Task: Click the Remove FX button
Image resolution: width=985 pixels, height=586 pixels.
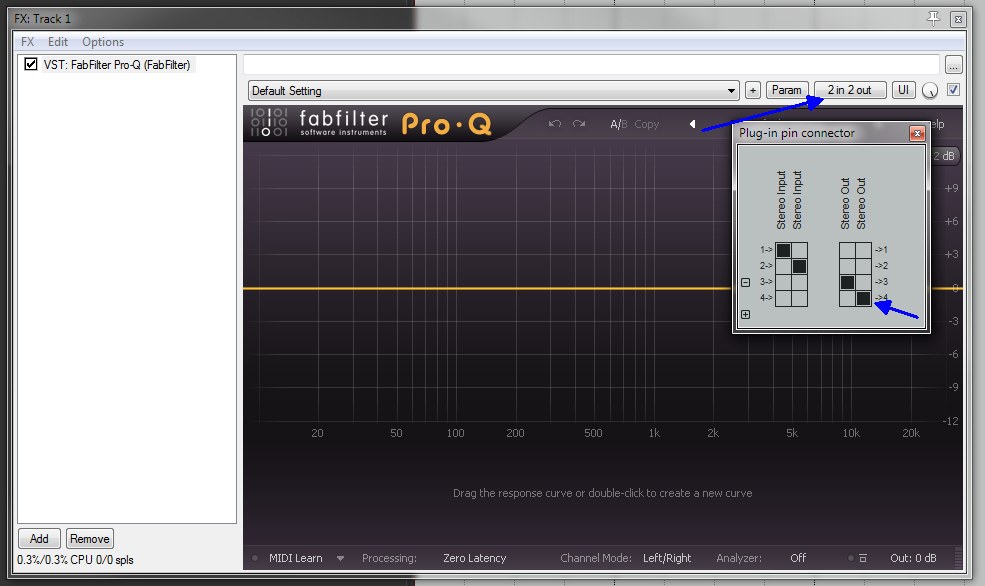Action: [x=90, y=538]
